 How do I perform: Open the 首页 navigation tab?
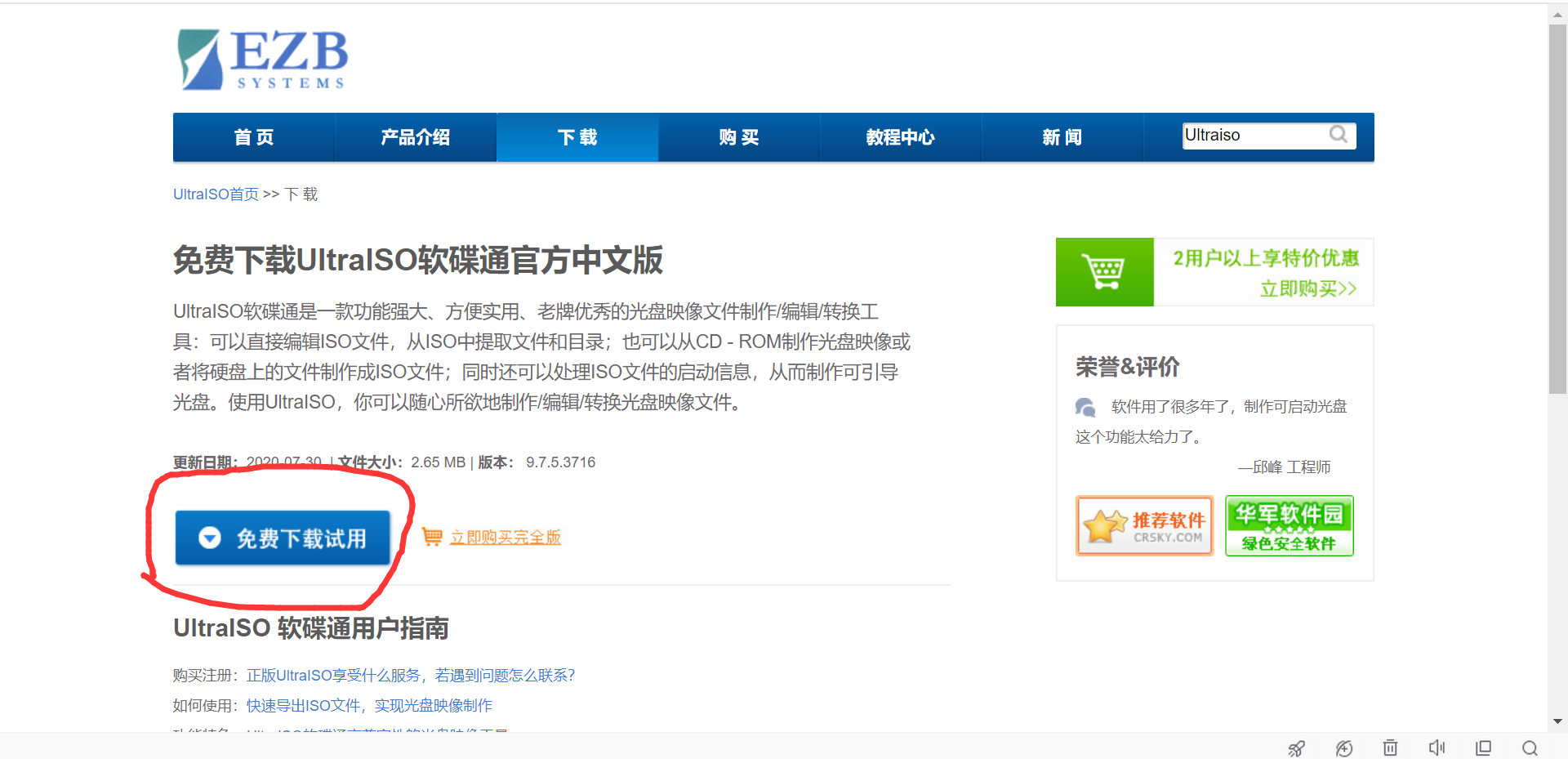(x=254, y=137)
